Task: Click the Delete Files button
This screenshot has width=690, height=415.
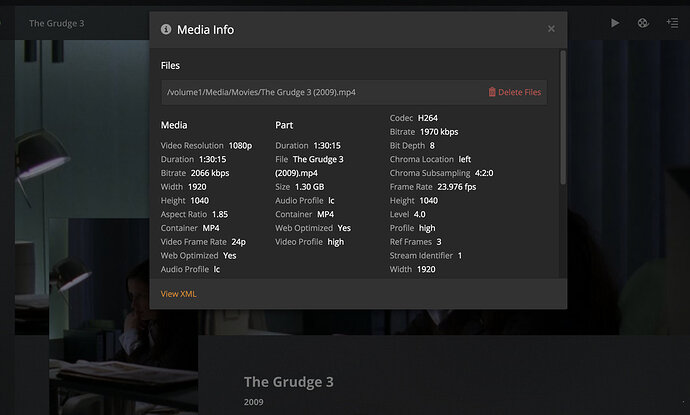Action: click(514, 92)
